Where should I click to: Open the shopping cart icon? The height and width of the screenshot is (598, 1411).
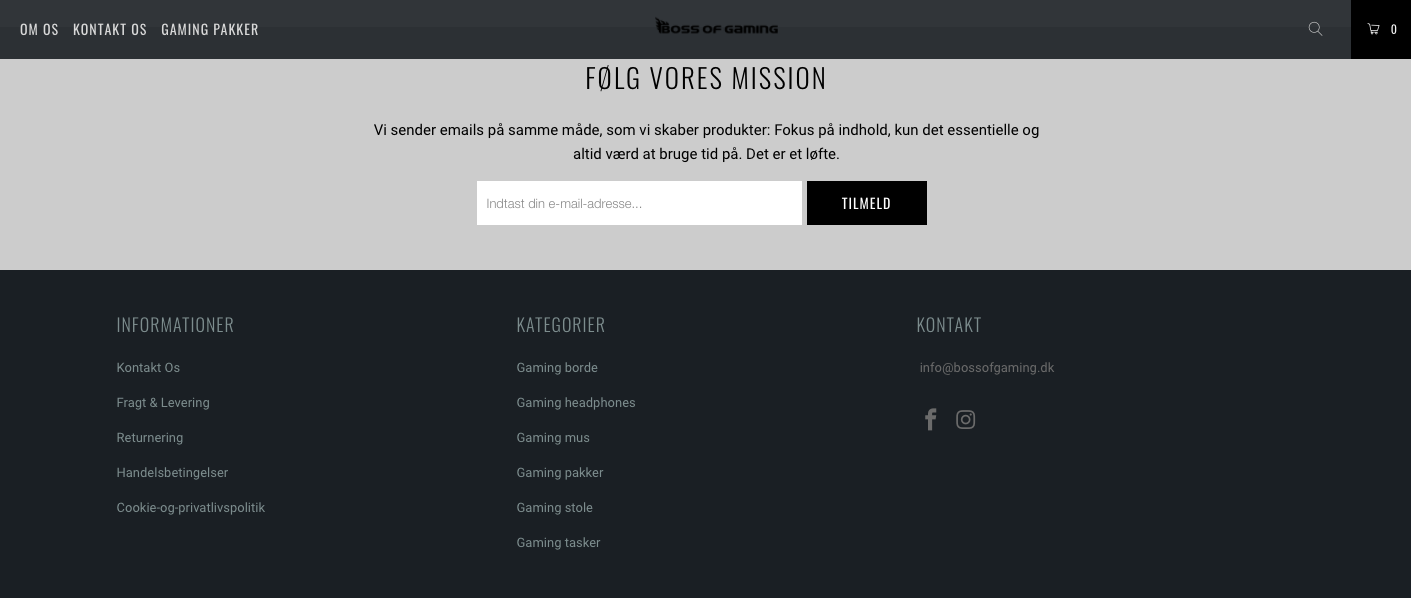(1380, 29)
